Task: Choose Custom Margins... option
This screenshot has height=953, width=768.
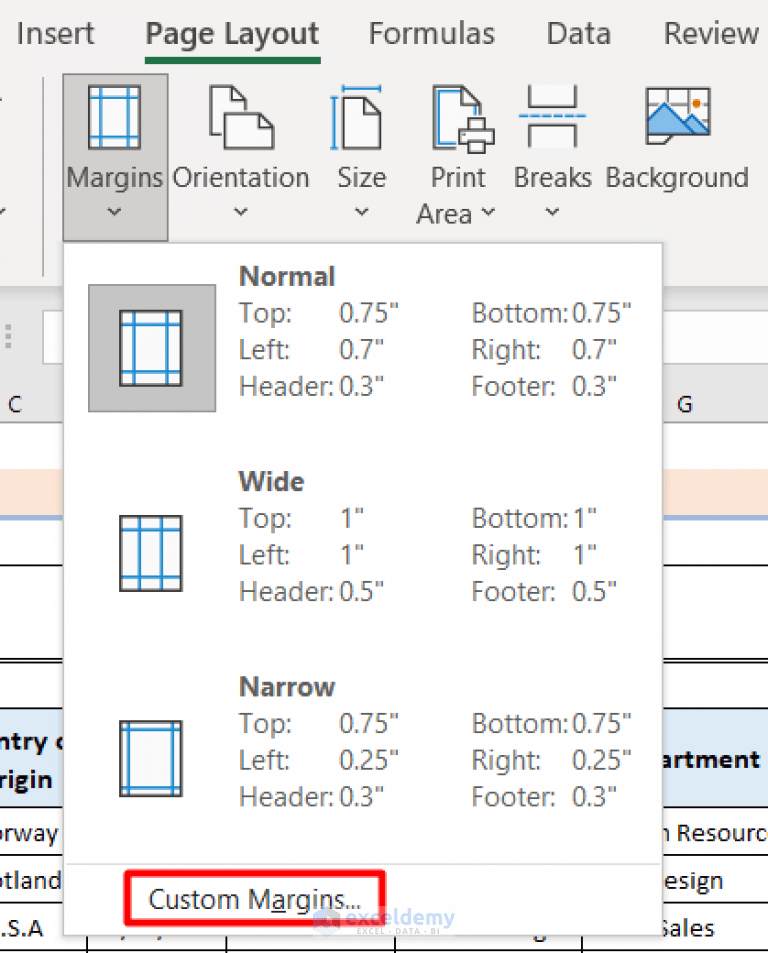Action: pyautogui.click(x=254, y=898)
